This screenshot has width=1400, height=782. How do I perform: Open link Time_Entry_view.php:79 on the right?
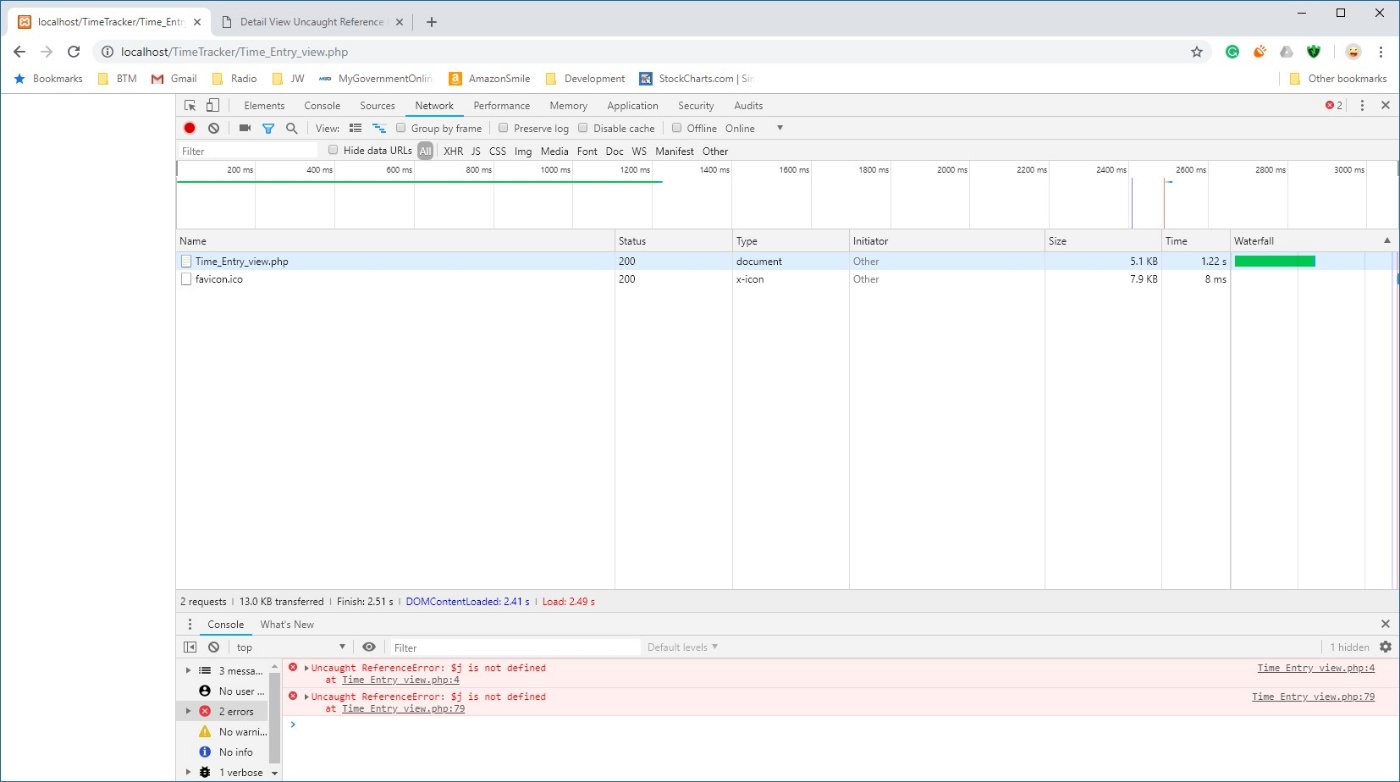pos(1313,696)
